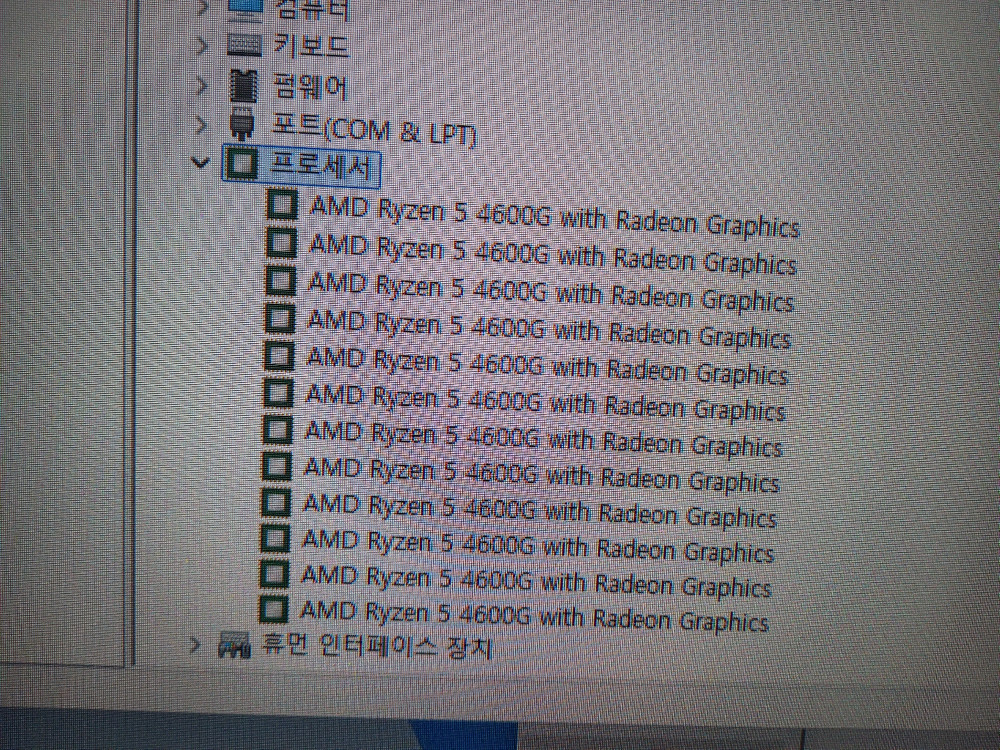This screenshot has height=750, width=1000.
Task: Select last AMD Ryzen 5 4600G entry above 휴먼 인터페이스 장치
Action: pos(534,615)
